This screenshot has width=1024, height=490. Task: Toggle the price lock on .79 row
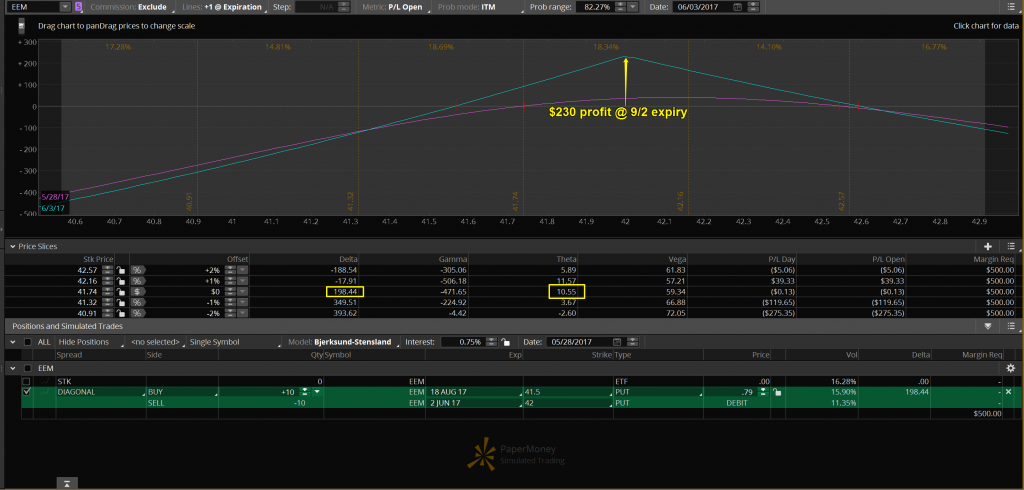click(776, 392)
